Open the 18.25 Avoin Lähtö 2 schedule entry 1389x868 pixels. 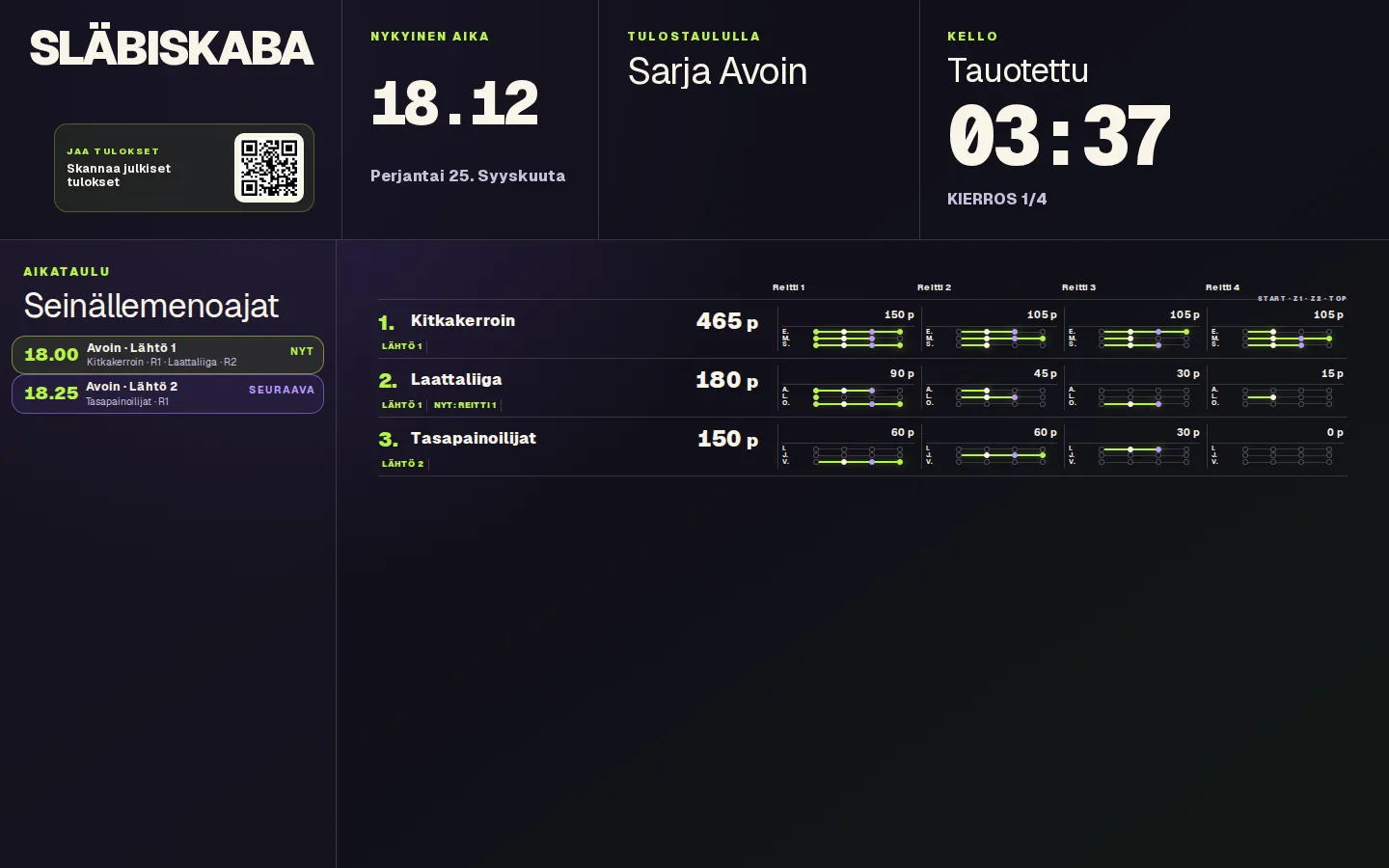point(168,393)
